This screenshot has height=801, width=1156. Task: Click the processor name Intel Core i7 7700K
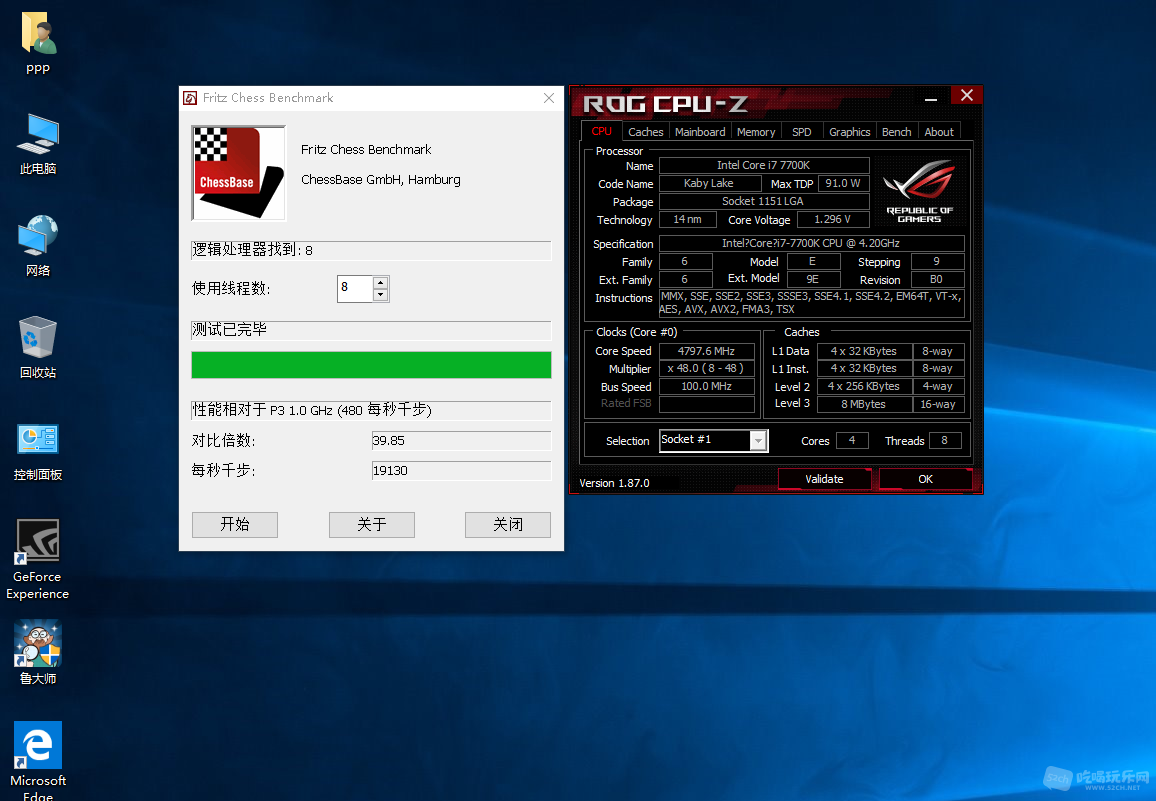coord(764,165)
